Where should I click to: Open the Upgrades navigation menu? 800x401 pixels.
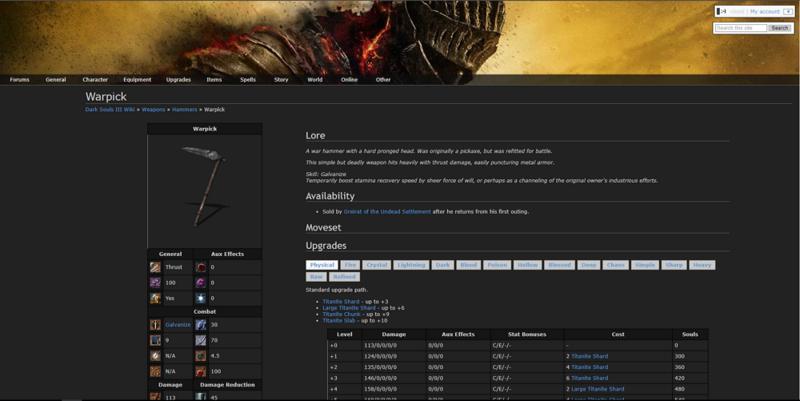(x=179, y=80)
